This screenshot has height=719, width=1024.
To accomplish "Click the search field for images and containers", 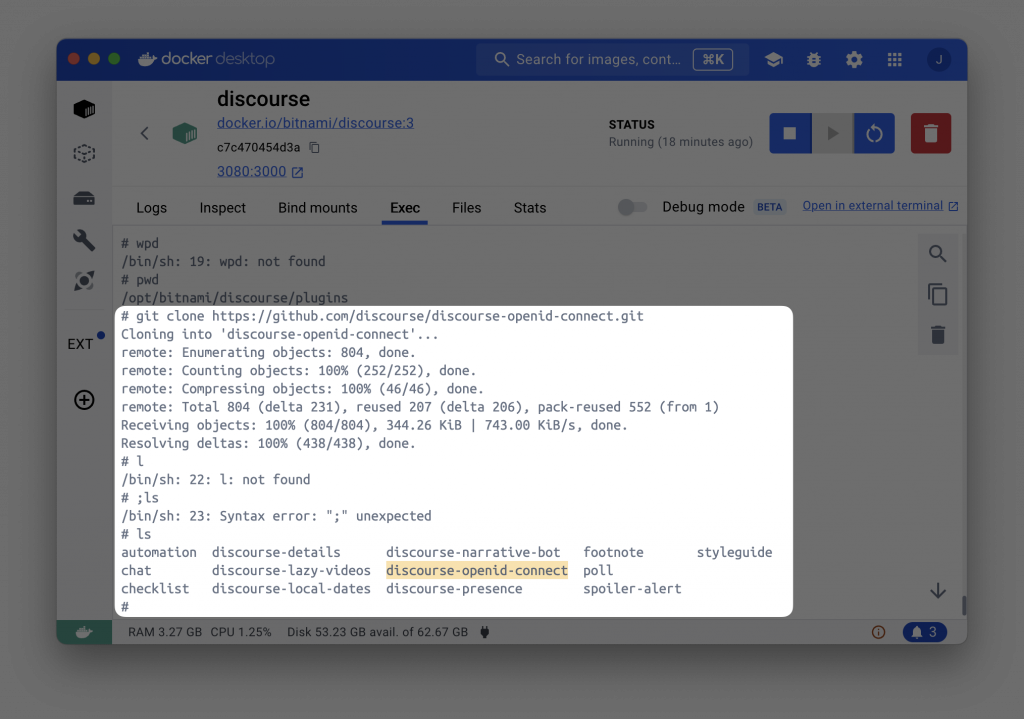I will click(x=611, y=59).
